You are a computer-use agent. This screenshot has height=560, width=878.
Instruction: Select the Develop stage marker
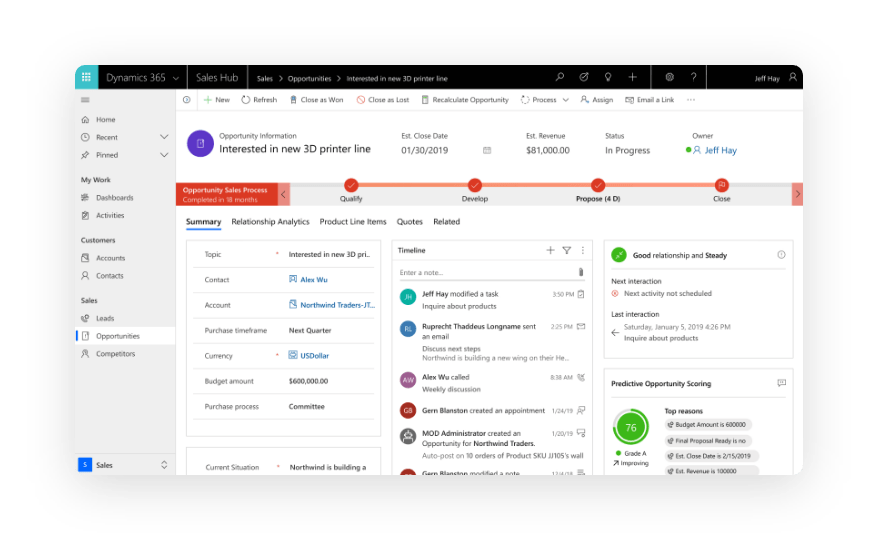[475, 185]
